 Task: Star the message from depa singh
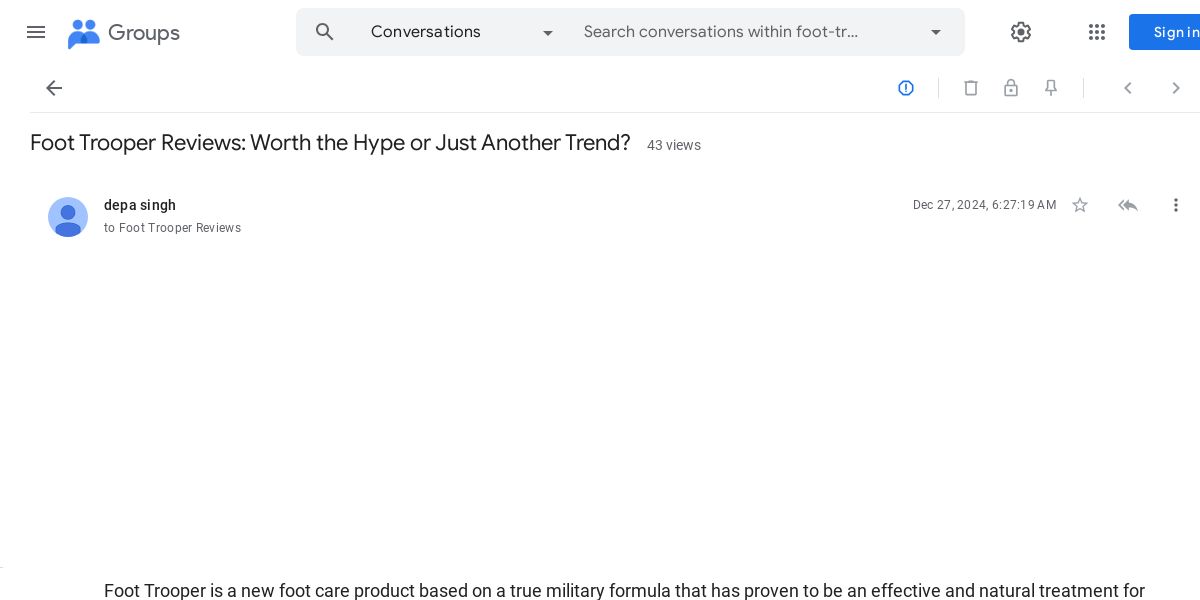click(1080, 205)
